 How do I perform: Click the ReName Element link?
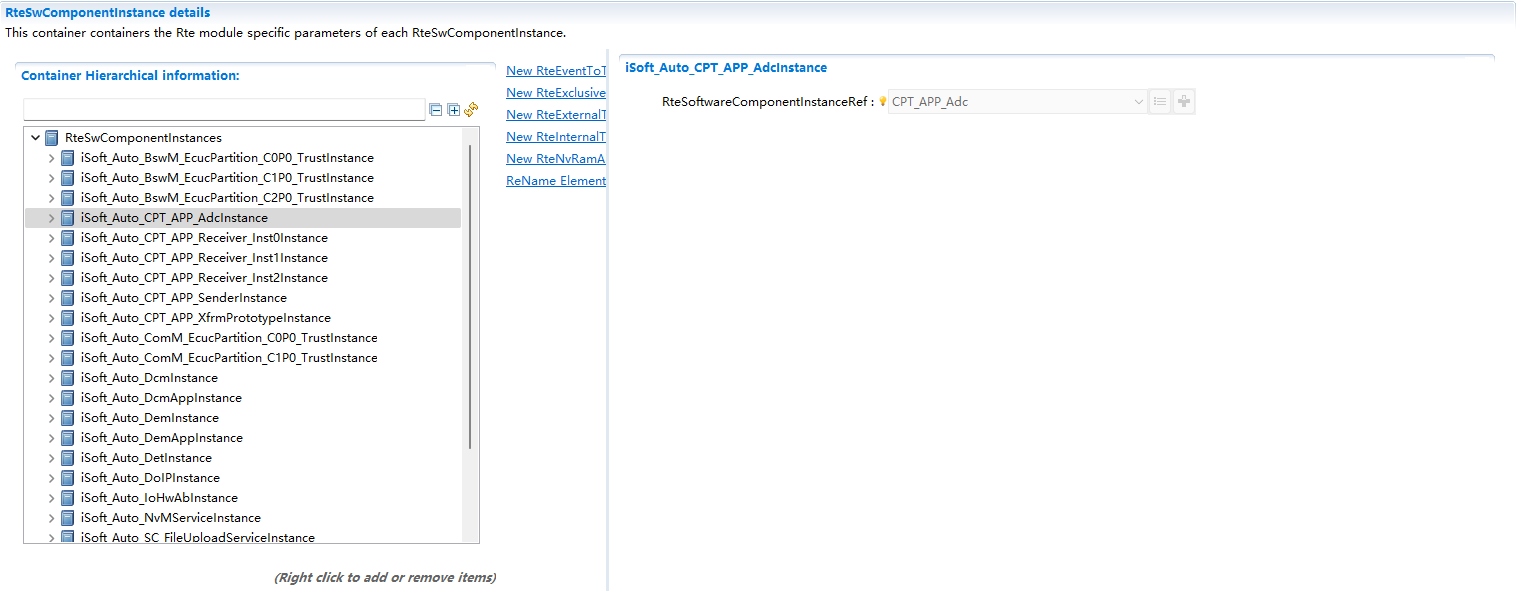coord(556,181)
